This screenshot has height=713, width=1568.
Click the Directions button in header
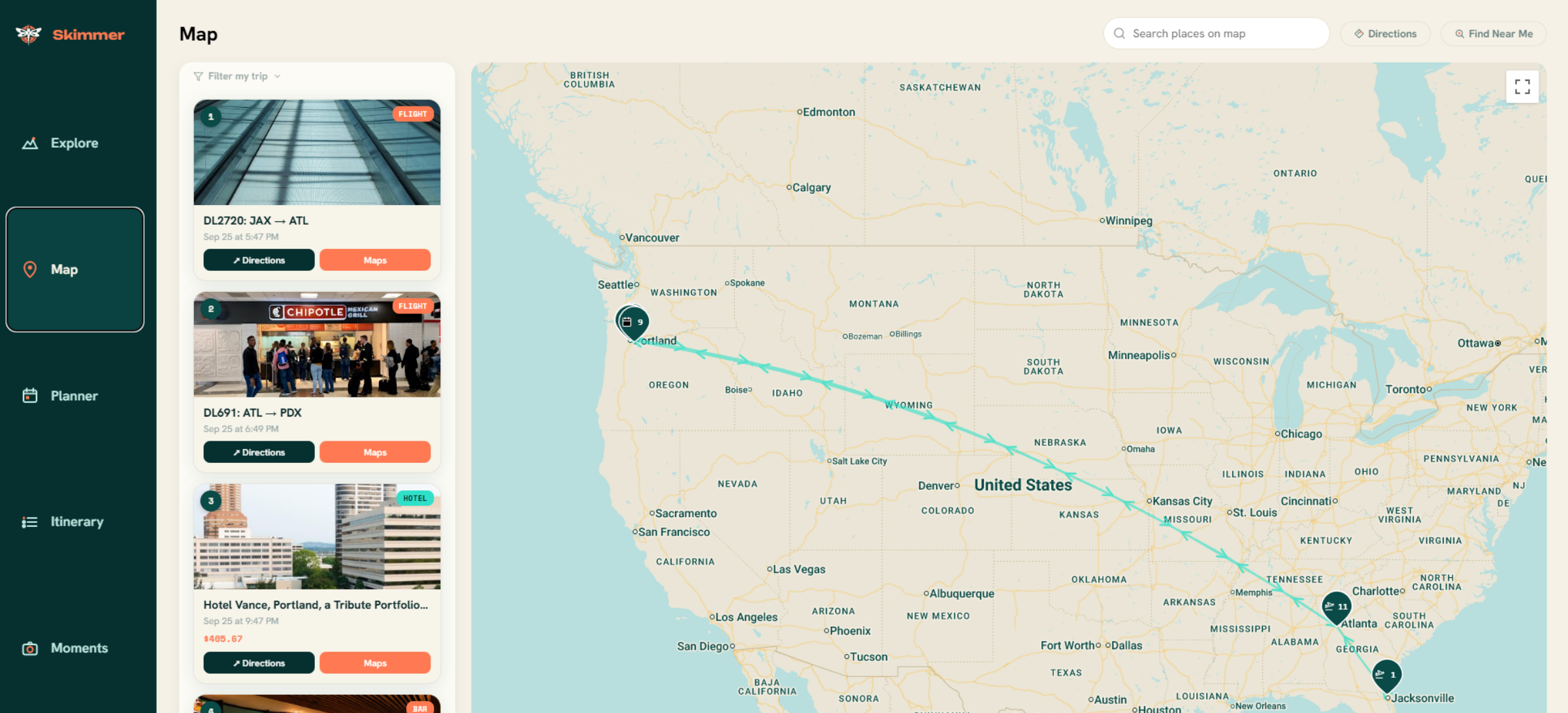point(1385,34)
